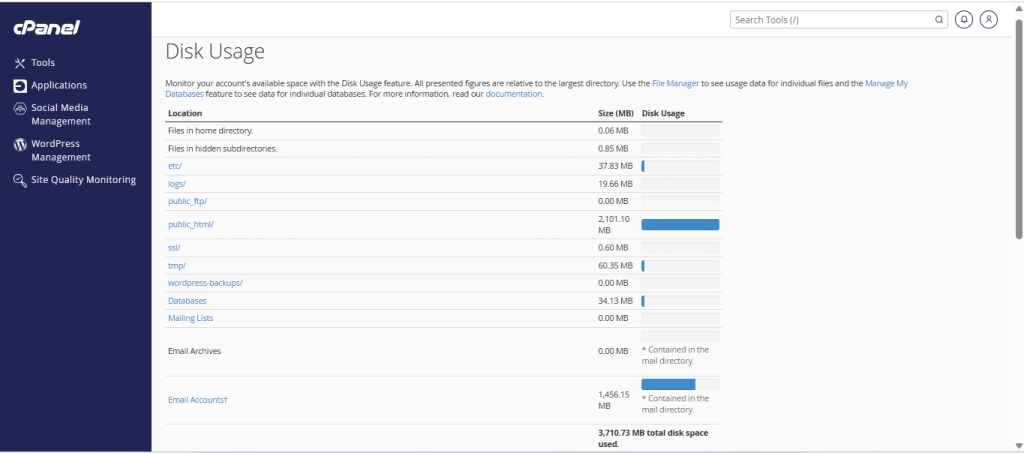
Task: Click the Tools wrench icon in sidebar
Action: click(x=19, y=63)
